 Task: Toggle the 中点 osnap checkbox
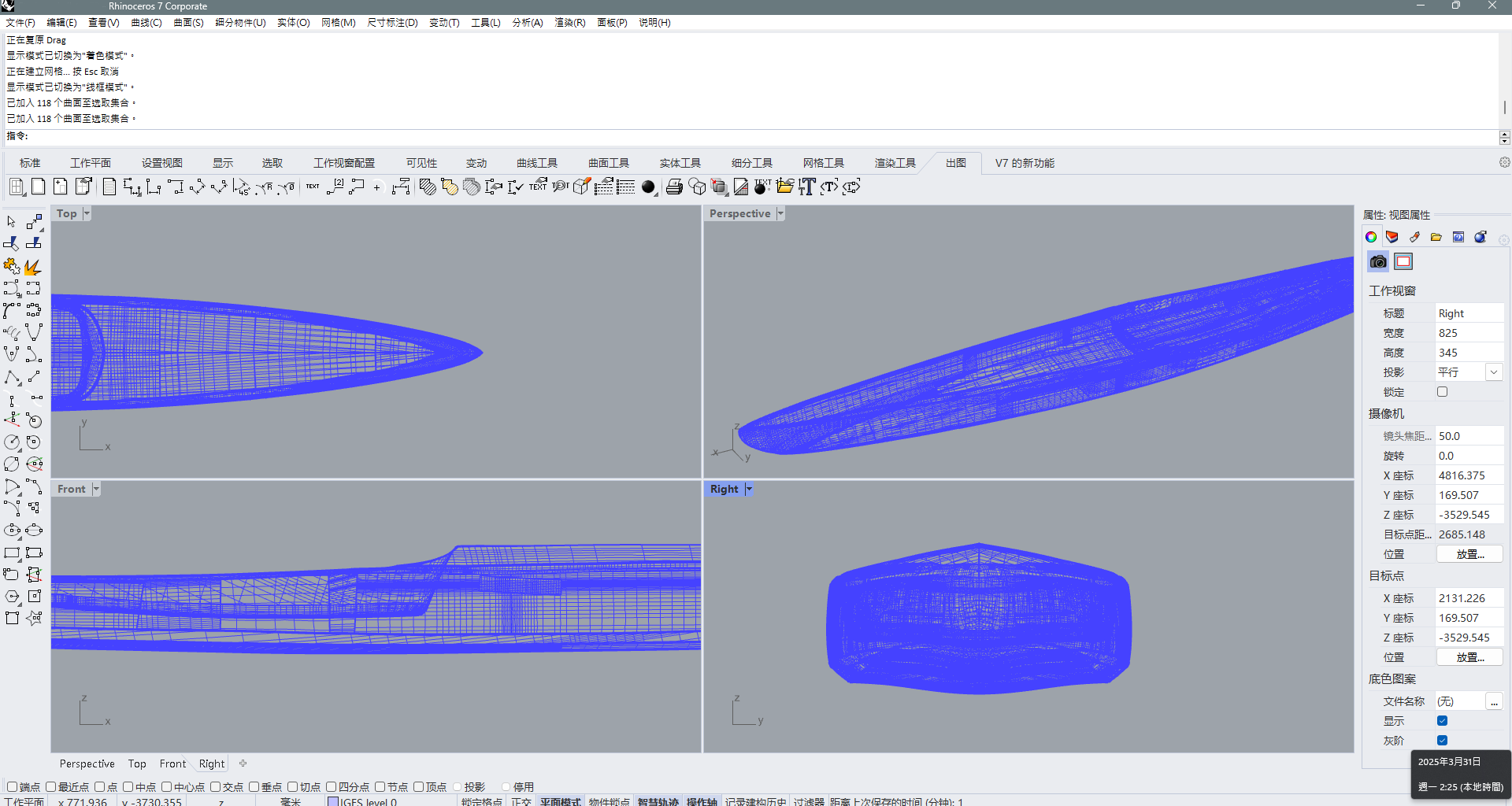point(128,786)
